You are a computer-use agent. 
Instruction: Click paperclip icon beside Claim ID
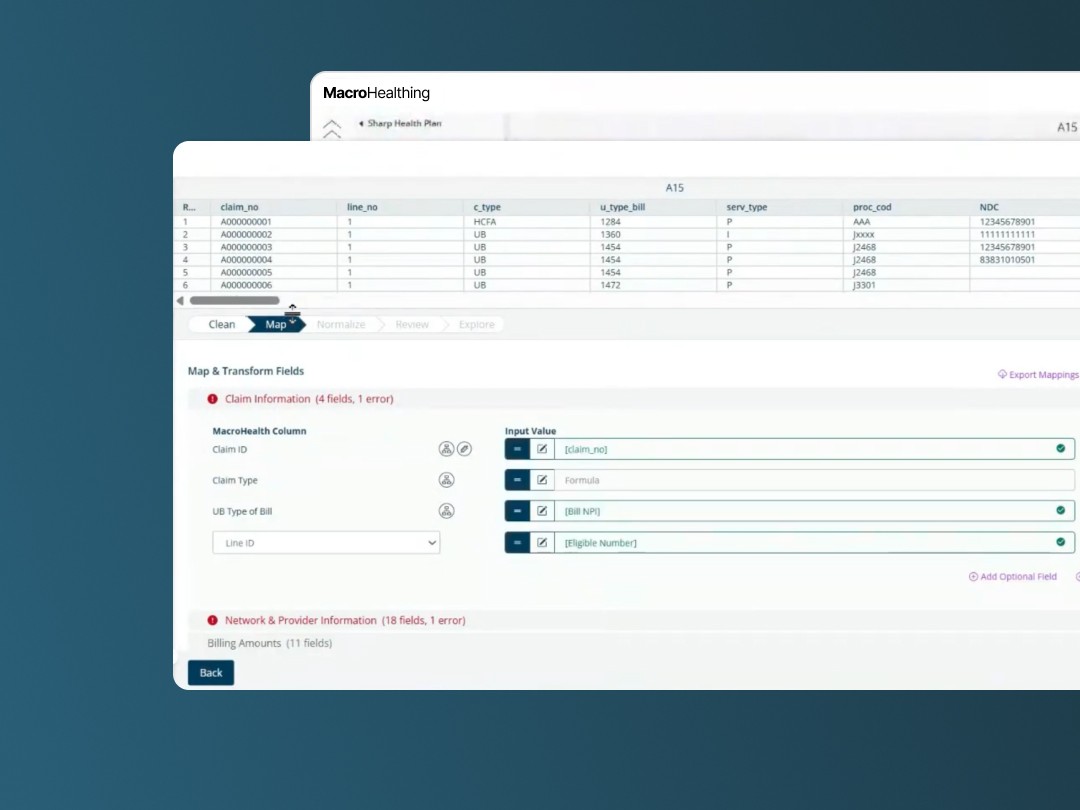pos(464,449)
